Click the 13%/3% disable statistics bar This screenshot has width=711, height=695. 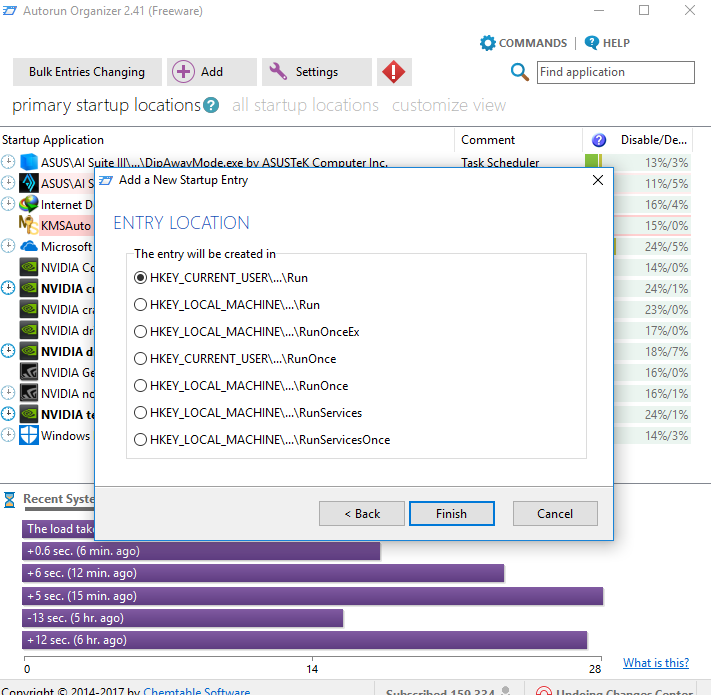(x=638, y=162)
